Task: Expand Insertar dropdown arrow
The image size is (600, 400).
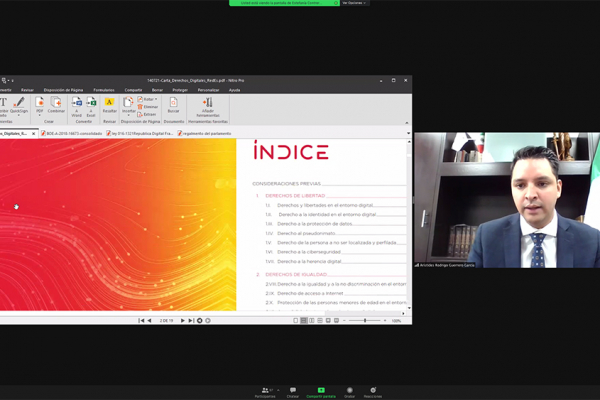Action: [128, 115]
